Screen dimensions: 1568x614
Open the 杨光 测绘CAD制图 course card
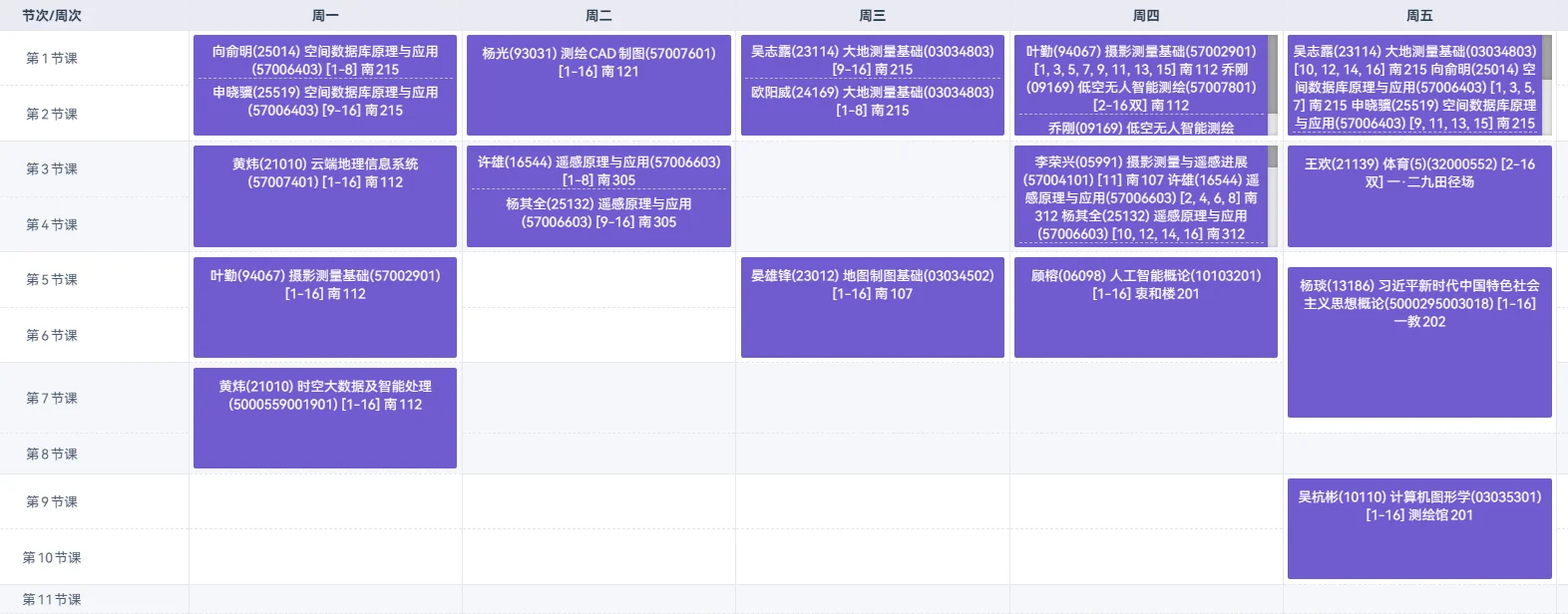coord(598,85)
